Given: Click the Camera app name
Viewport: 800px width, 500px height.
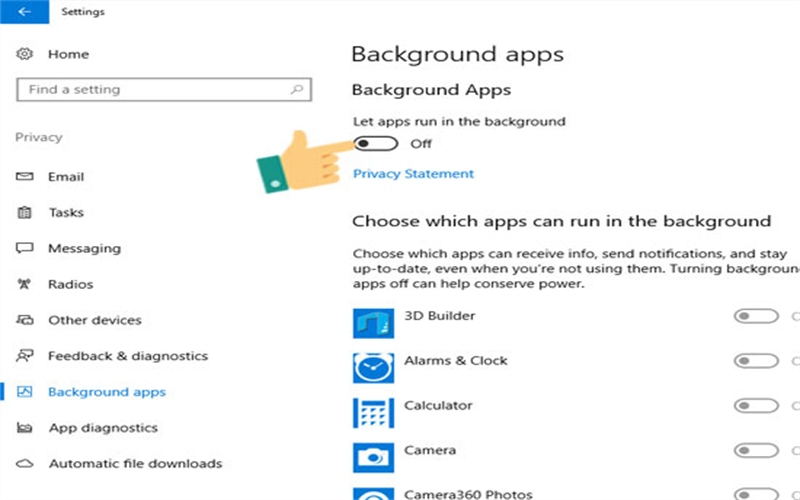Looking at the screenshot, I should 430,451.
